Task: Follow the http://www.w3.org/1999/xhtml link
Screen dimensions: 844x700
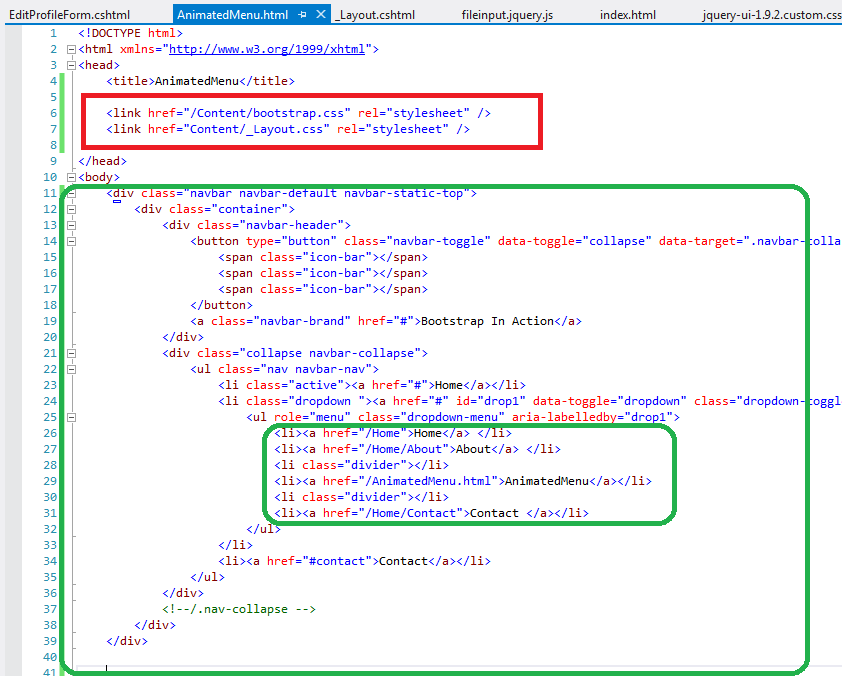Action: tap(267, 49)
